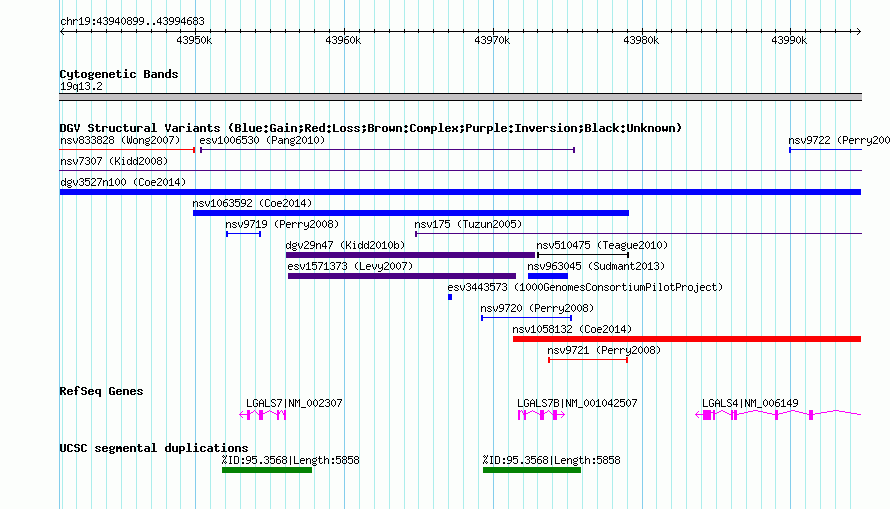Click the LGALS7B|NM_001042507 gene label
The image size is (890, 509).
577,403
